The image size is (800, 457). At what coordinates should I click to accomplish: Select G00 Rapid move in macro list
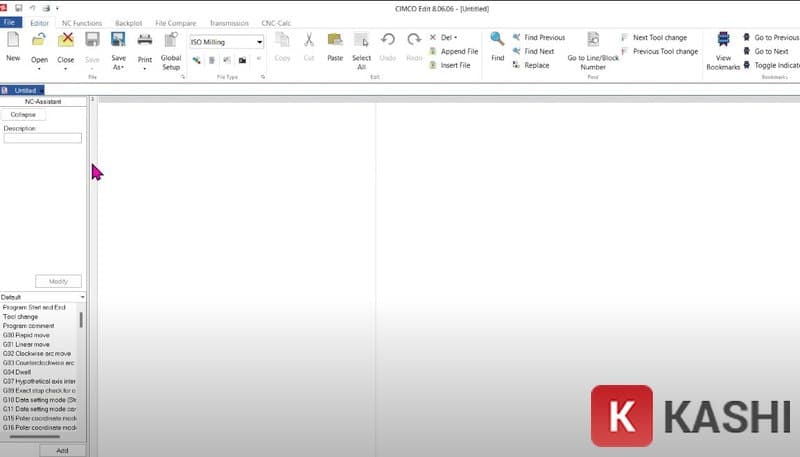point(28,335)
